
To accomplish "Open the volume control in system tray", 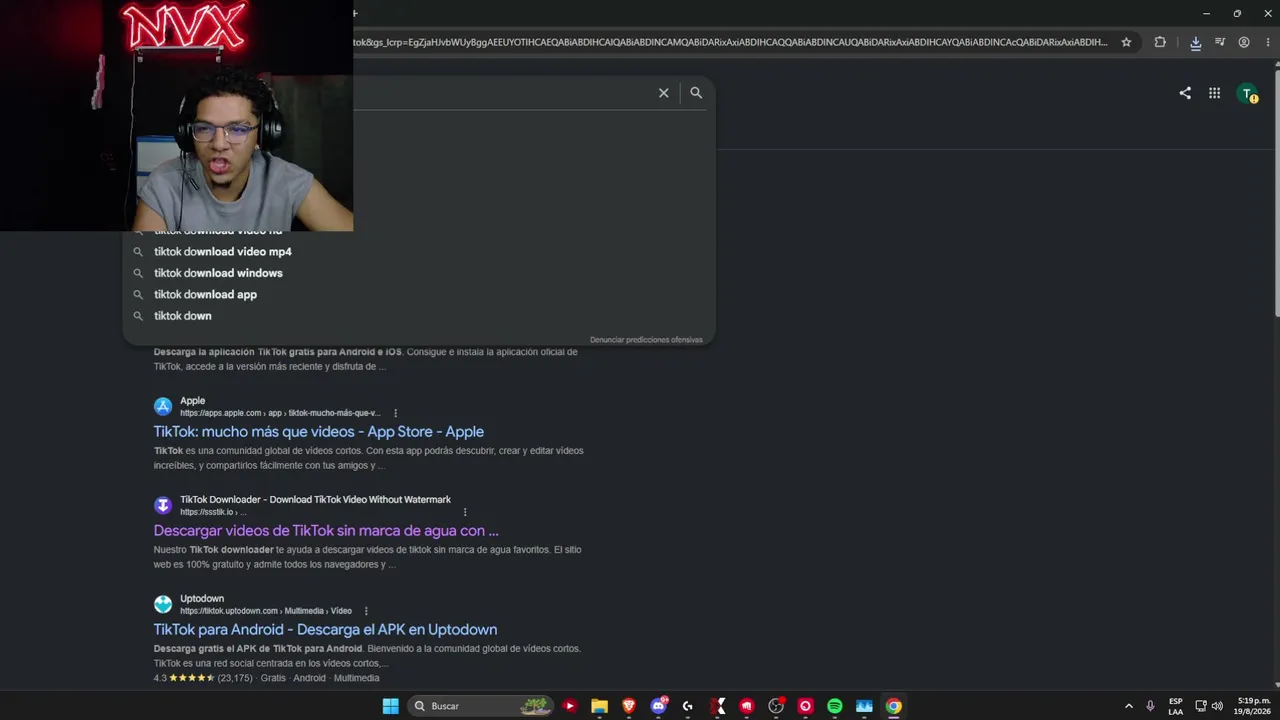I will click(x=1217, y=706).
